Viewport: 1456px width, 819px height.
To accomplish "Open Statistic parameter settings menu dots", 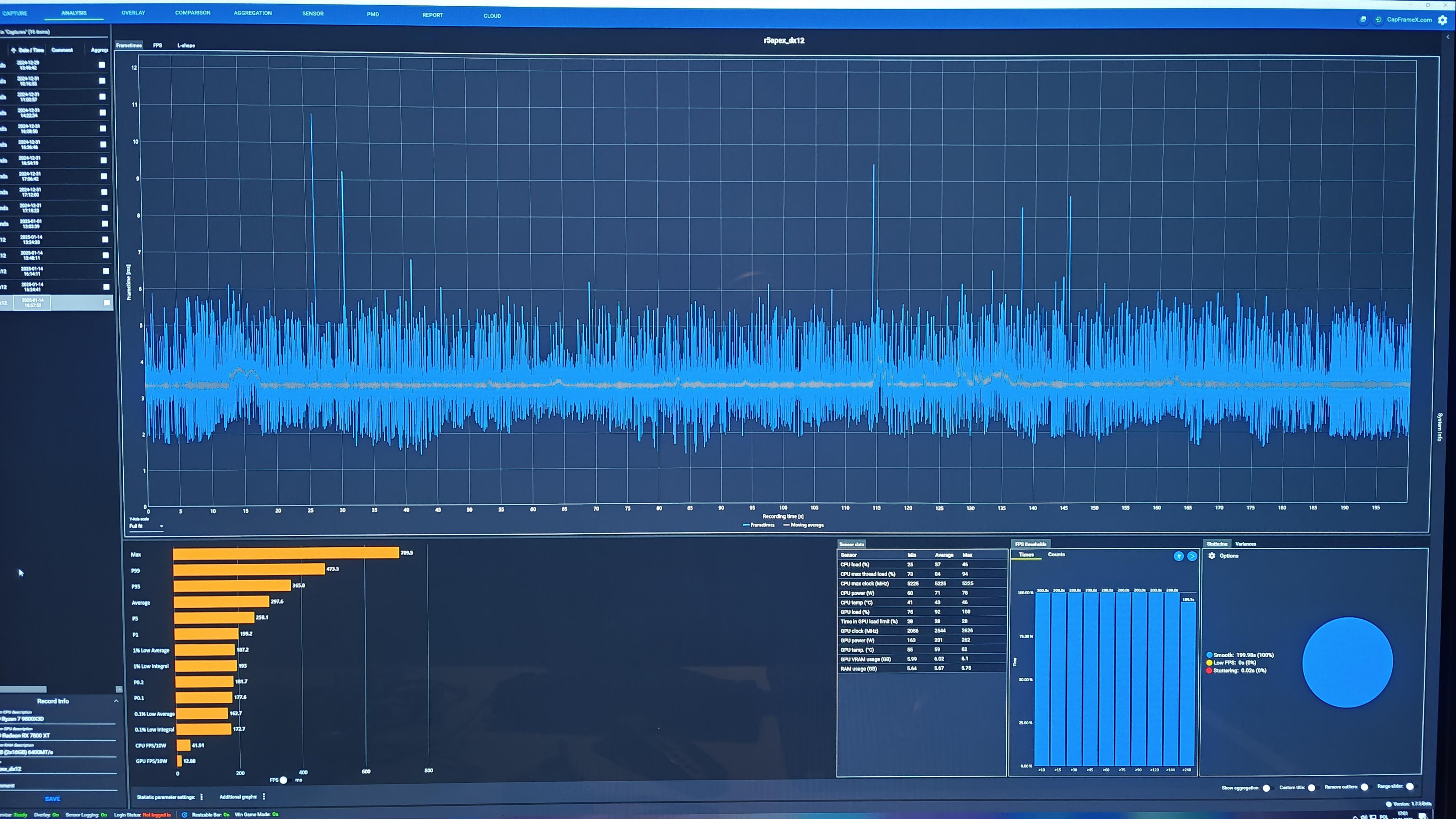I will click(x=202, y=797).
